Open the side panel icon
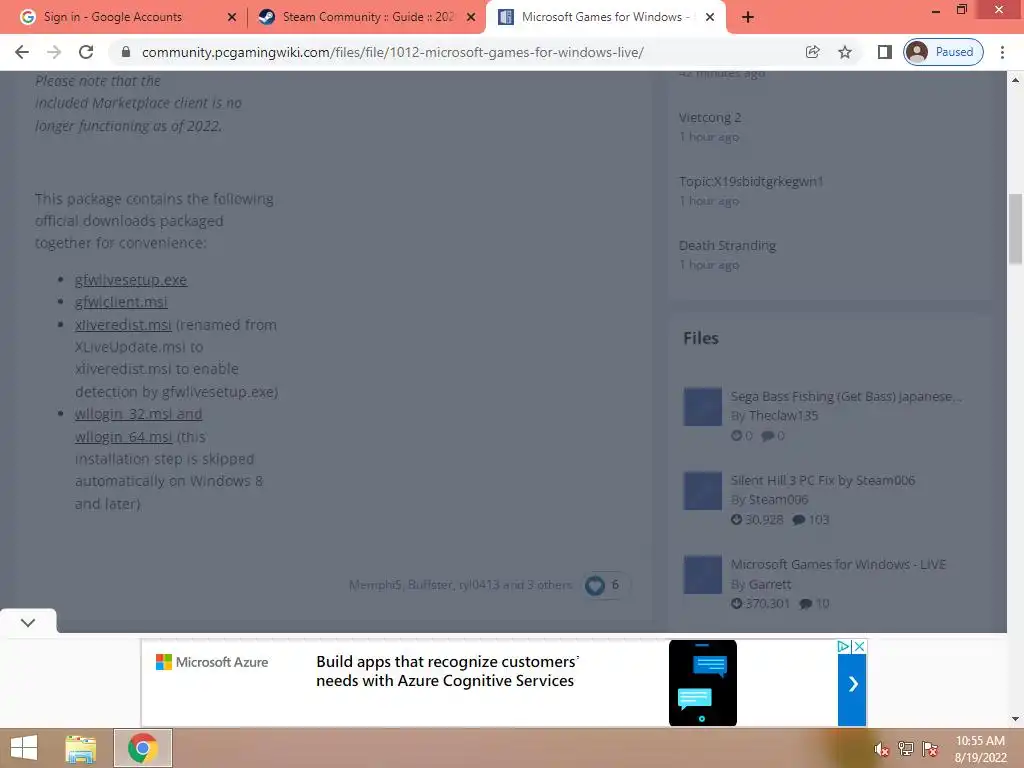Image resolution: width=1024 pixels, height=768 pixels. pyautogui.click(x=884, y=52)
